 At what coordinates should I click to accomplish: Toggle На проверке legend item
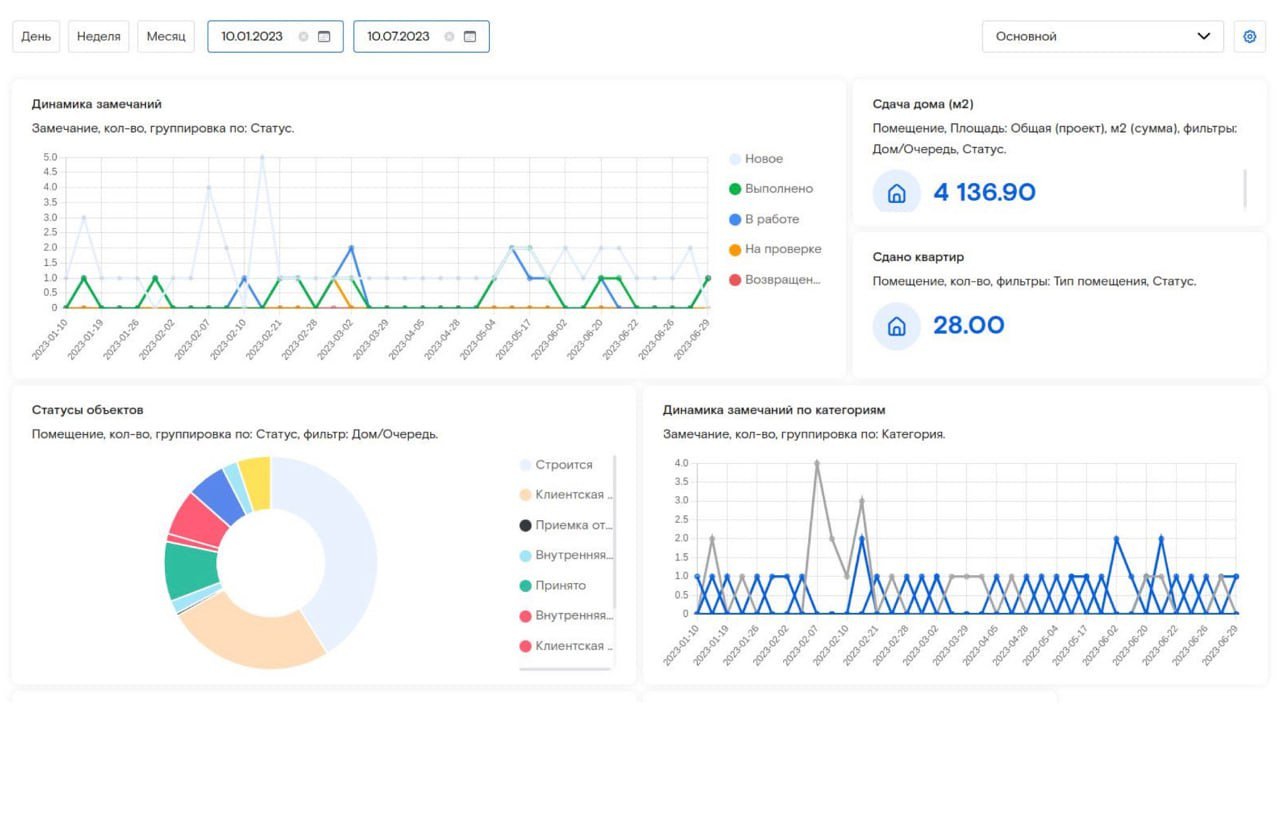[782, 249]
